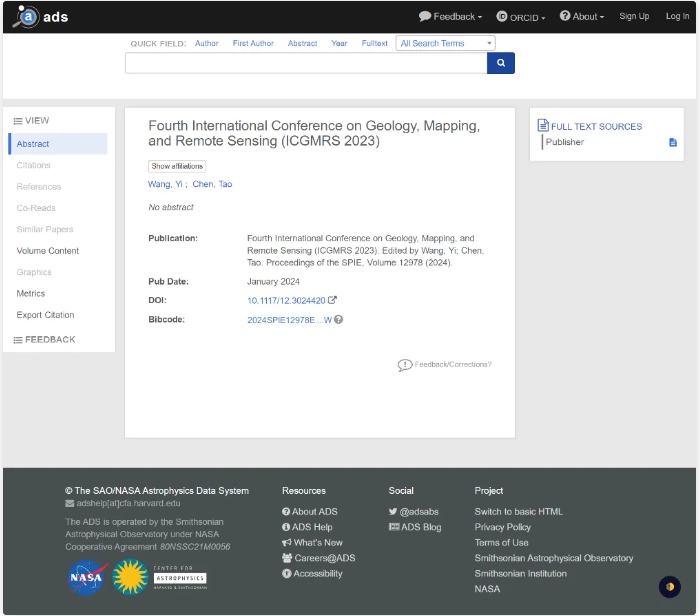The width and height of the screenshot is (700, 616).
Task: Open the NASA footer text link
Action: point(487,589)
